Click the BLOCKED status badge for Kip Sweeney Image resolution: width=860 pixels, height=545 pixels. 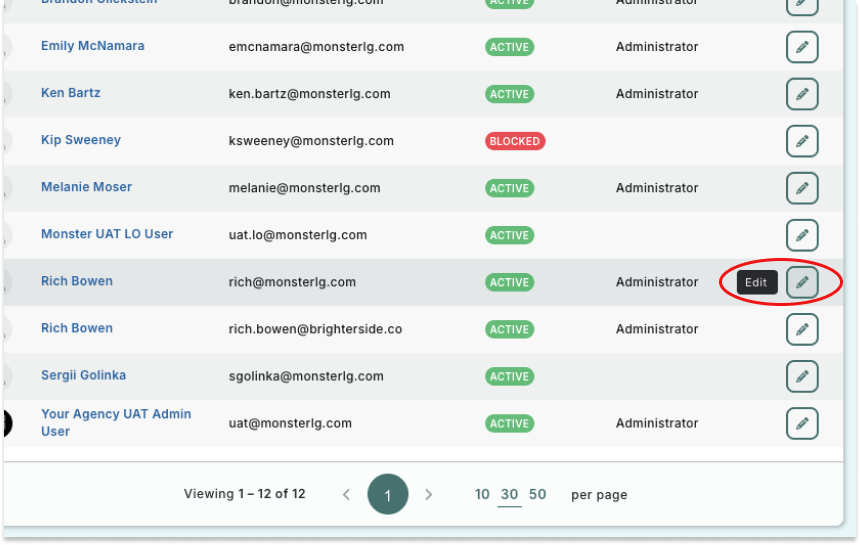click(x=515, y=141)
